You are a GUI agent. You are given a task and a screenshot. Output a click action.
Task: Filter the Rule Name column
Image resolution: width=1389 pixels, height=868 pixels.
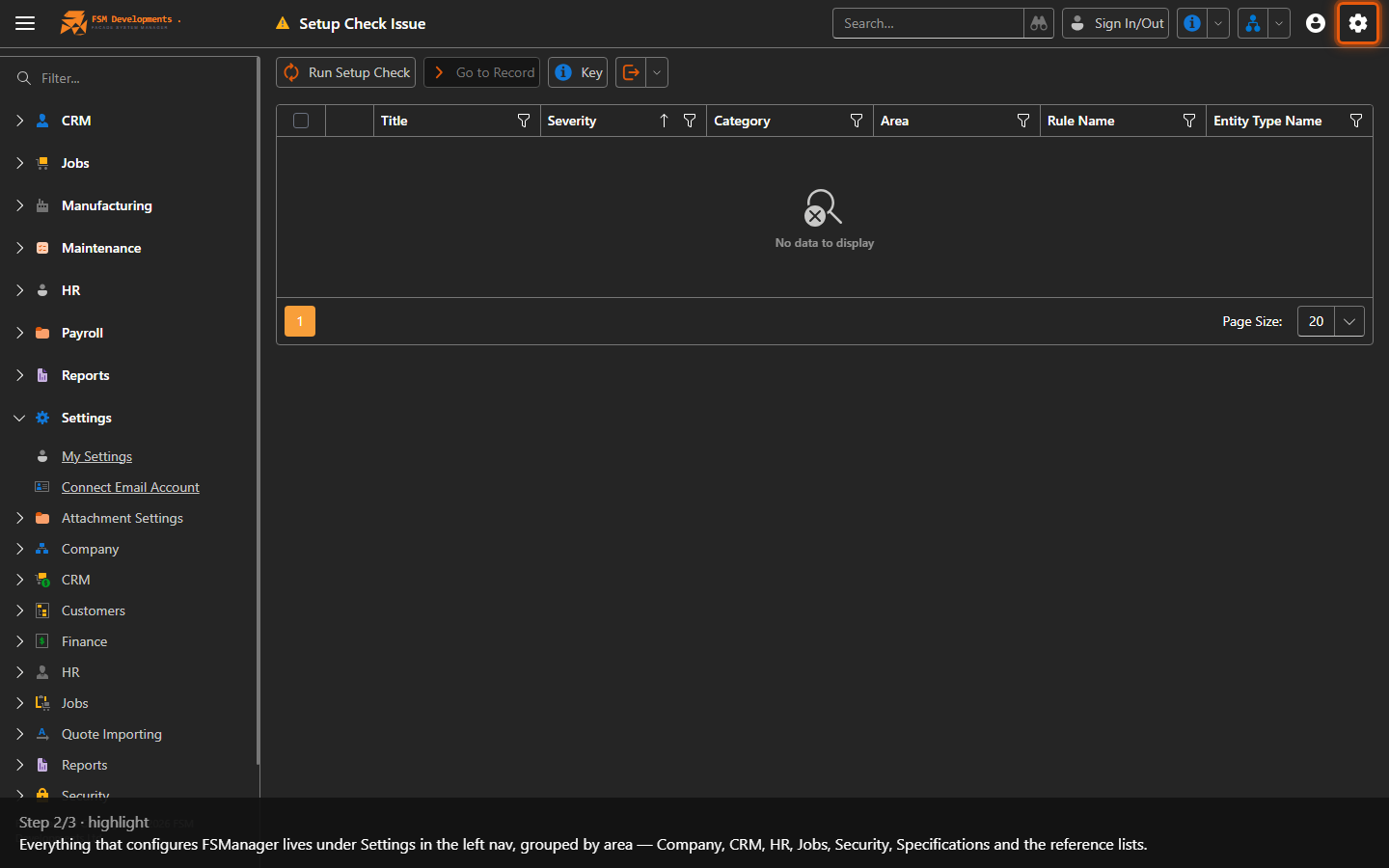pyautogui.click(x=1189, y=121)
